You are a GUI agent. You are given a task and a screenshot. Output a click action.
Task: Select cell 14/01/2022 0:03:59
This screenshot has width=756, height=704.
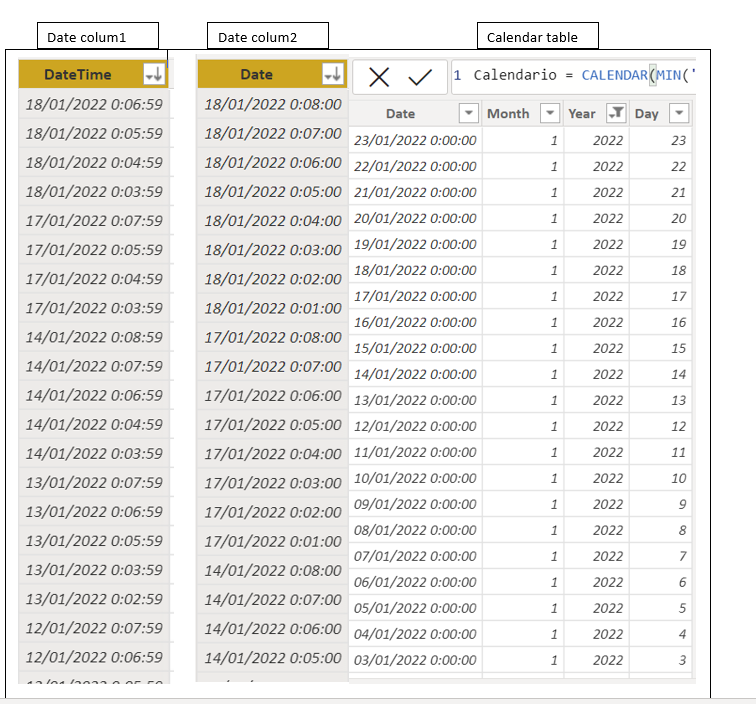point(94,453)
